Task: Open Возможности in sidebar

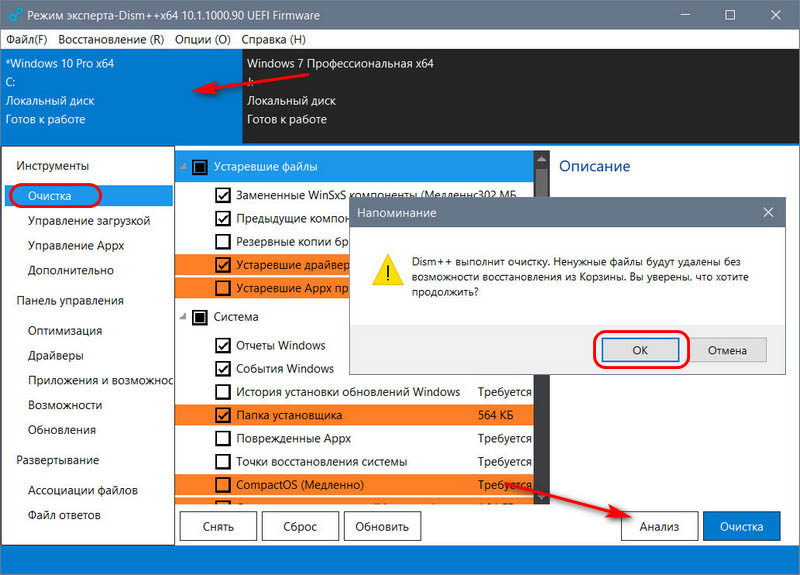Action: tap(65, 405)
